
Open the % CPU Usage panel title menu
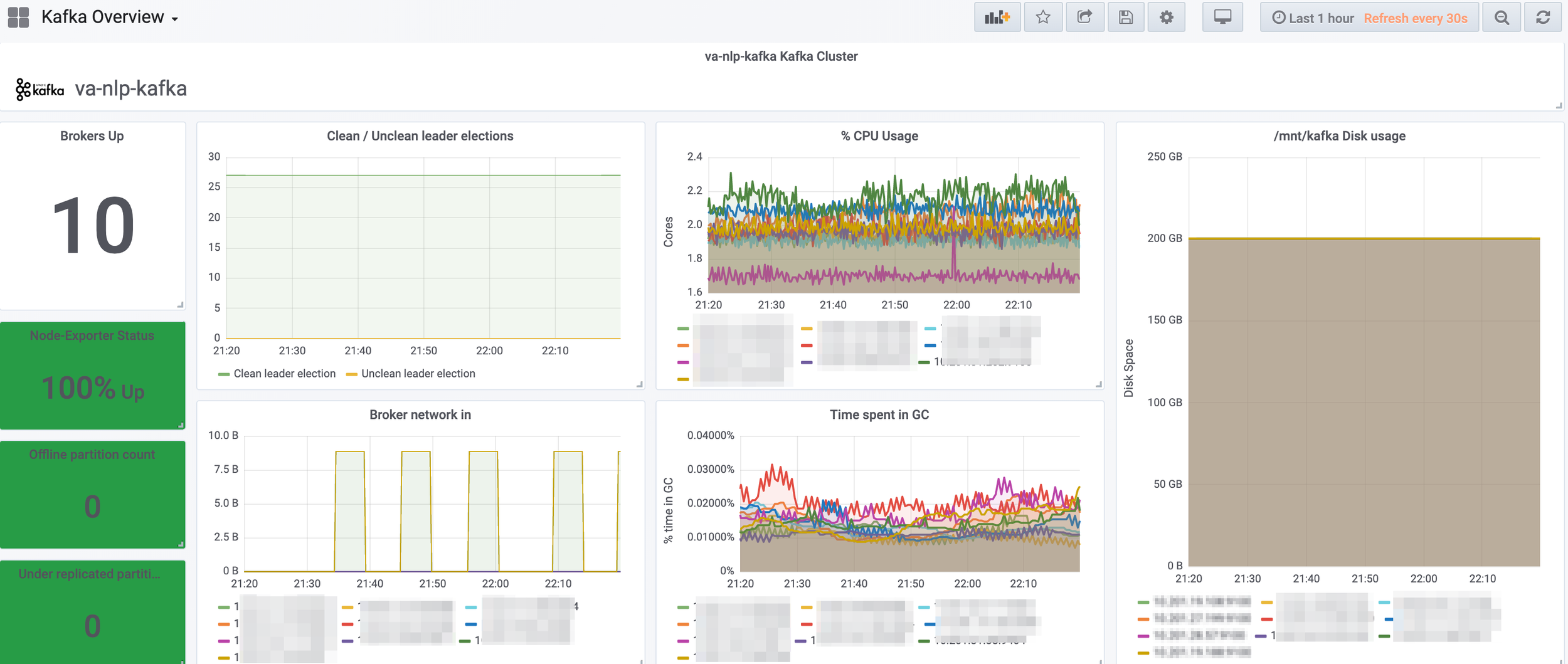[x=879, y=136]
